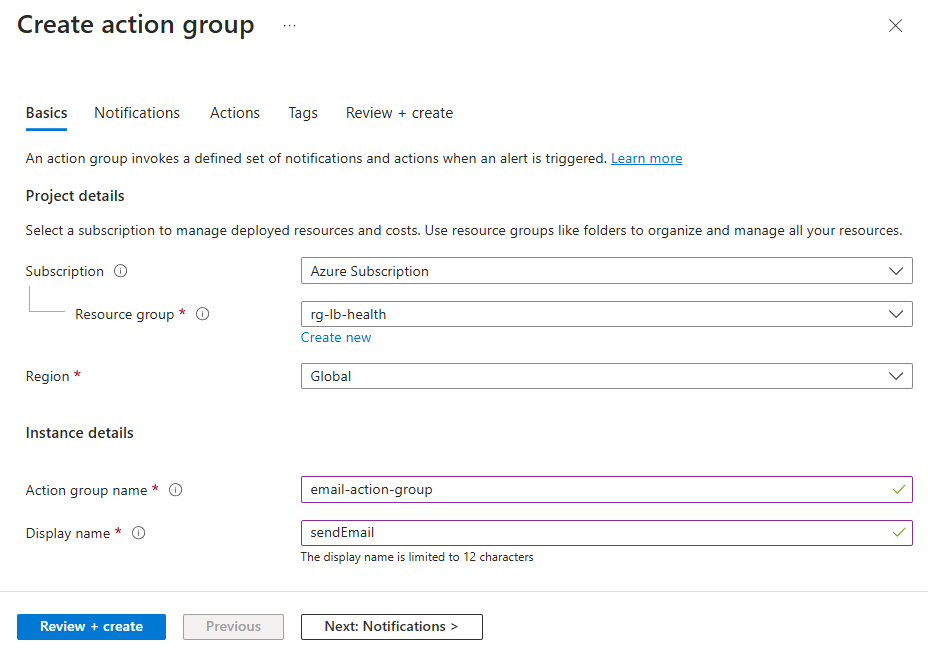
Task: Select the Basics tab
Action: pyautogui.click(x=47, y=113)
